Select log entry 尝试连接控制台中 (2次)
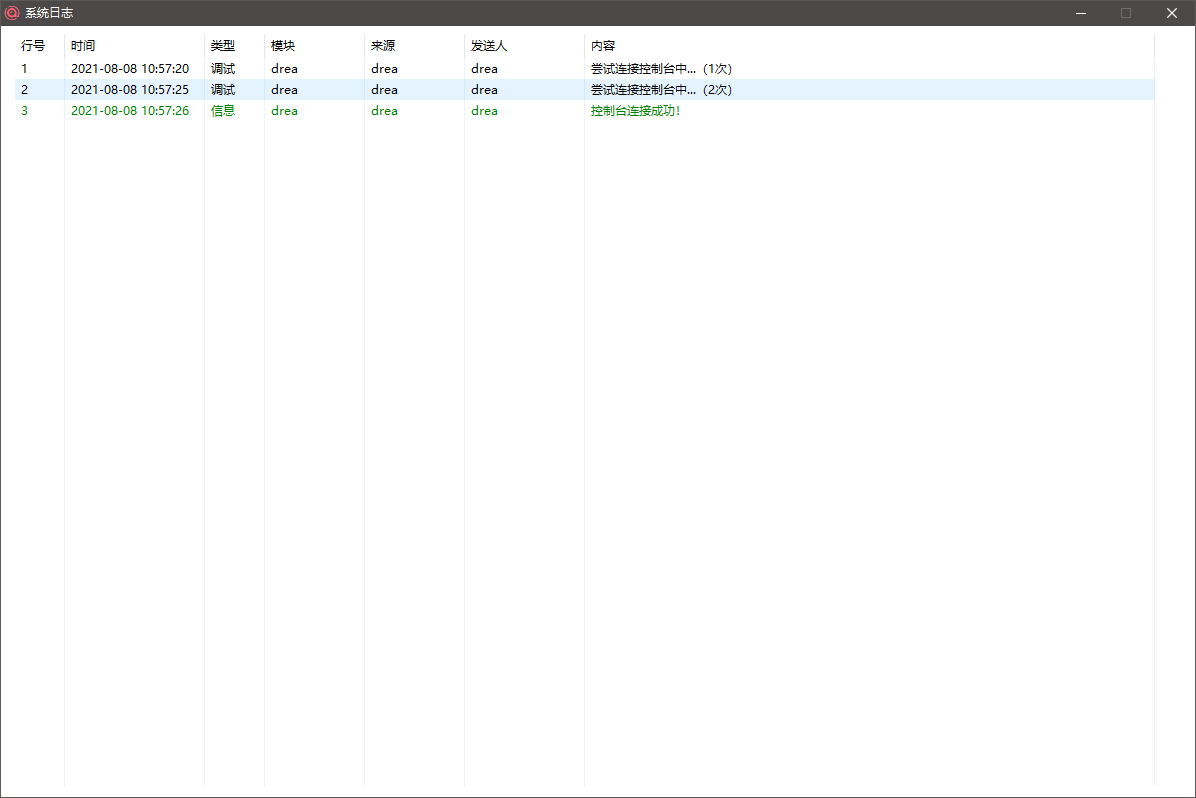The height and width of the screenshot is (798, 1196). (661, 90)
